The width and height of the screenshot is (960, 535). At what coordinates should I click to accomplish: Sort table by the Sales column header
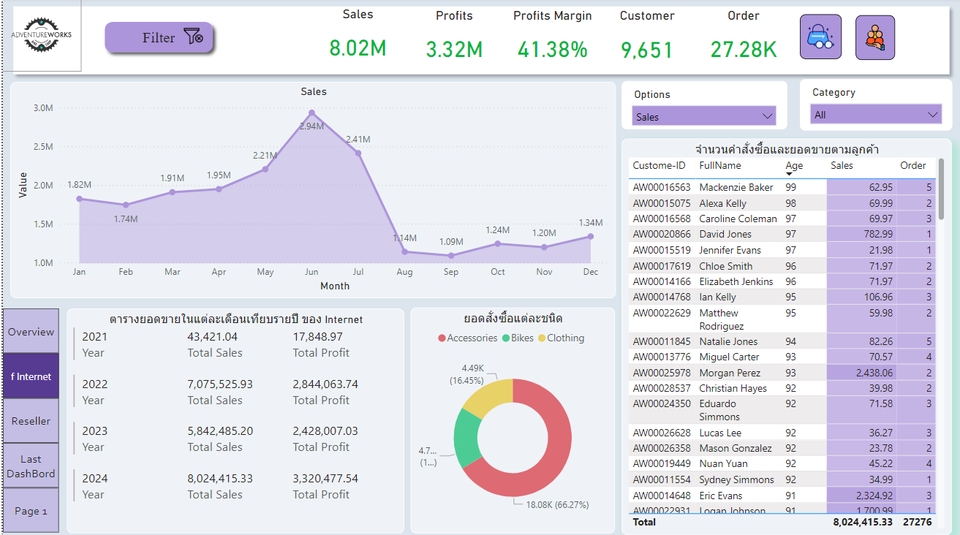(842, 165)
